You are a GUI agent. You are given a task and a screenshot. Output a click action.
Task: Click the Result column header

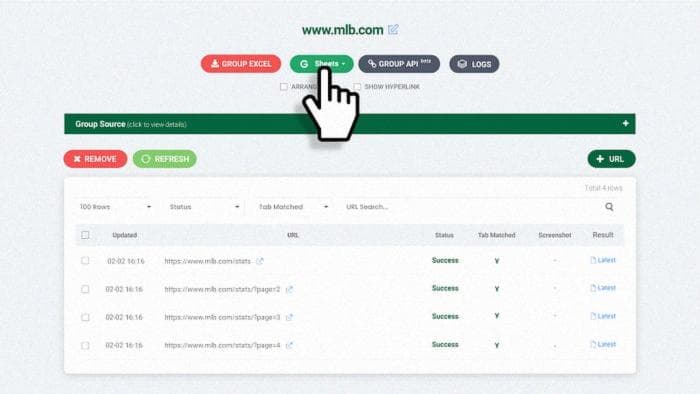[x=603, y=235]
